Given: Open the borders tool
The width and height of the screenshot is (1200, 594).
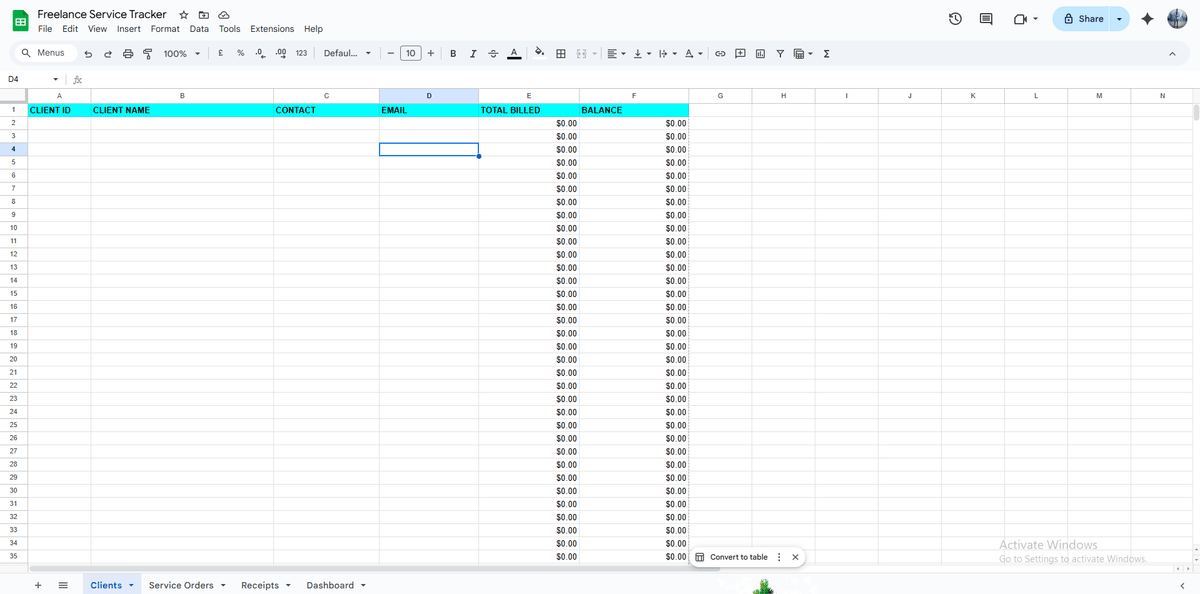Looking at the screenshot, I should pyautogui.click(x=561, y=54).
